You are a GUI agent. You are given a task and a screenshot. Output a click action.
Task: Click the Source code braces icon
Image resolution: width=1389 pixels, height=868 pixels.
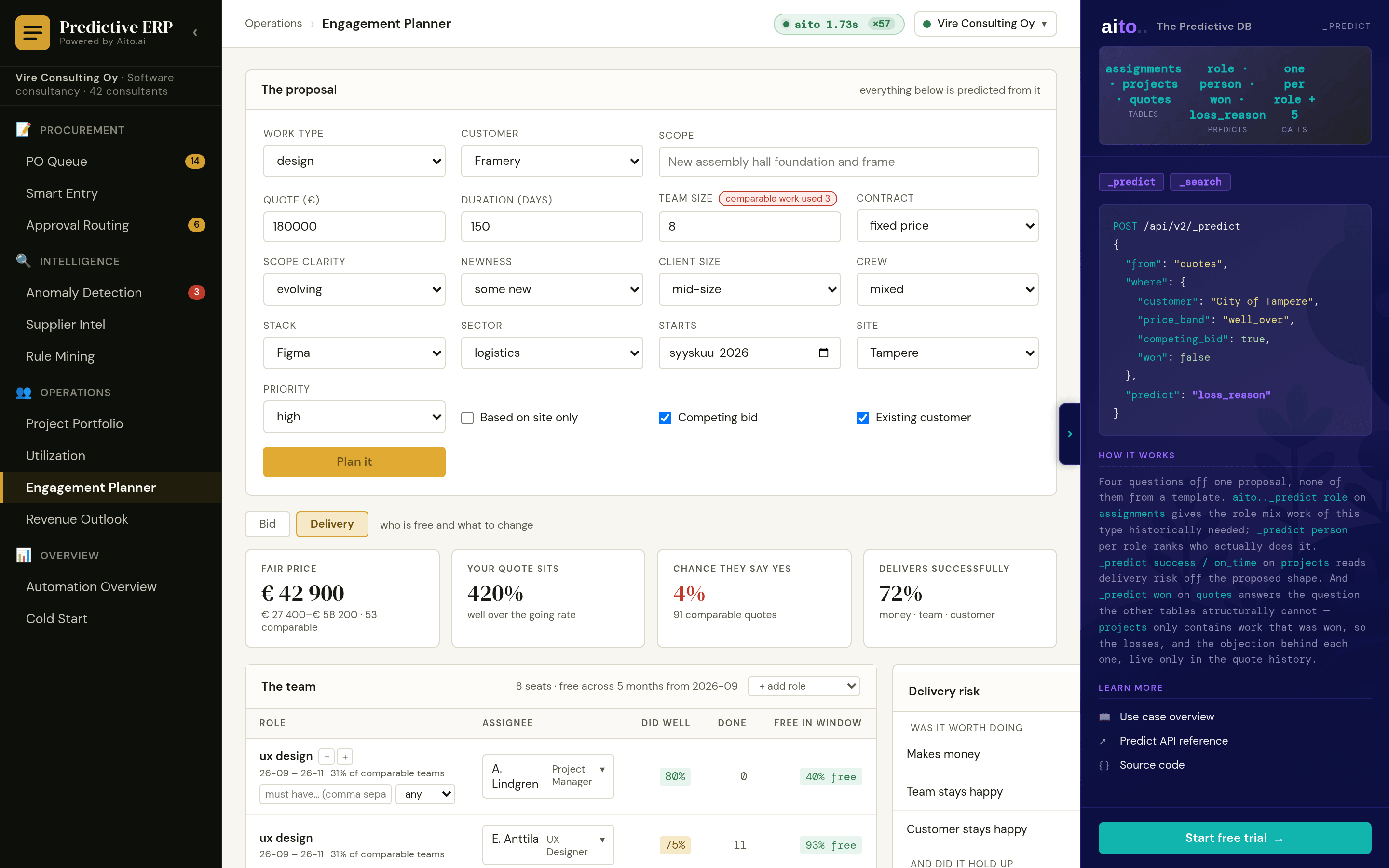point(1103,765)
